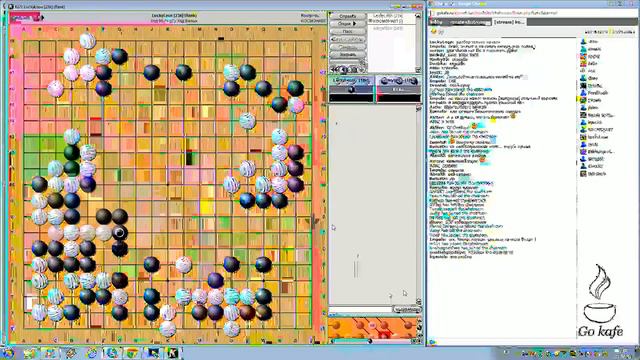Open the KGS "K" icon in the taskbar
The height and width of the screenshot is (360, 640).
click(x=173, y=353)
